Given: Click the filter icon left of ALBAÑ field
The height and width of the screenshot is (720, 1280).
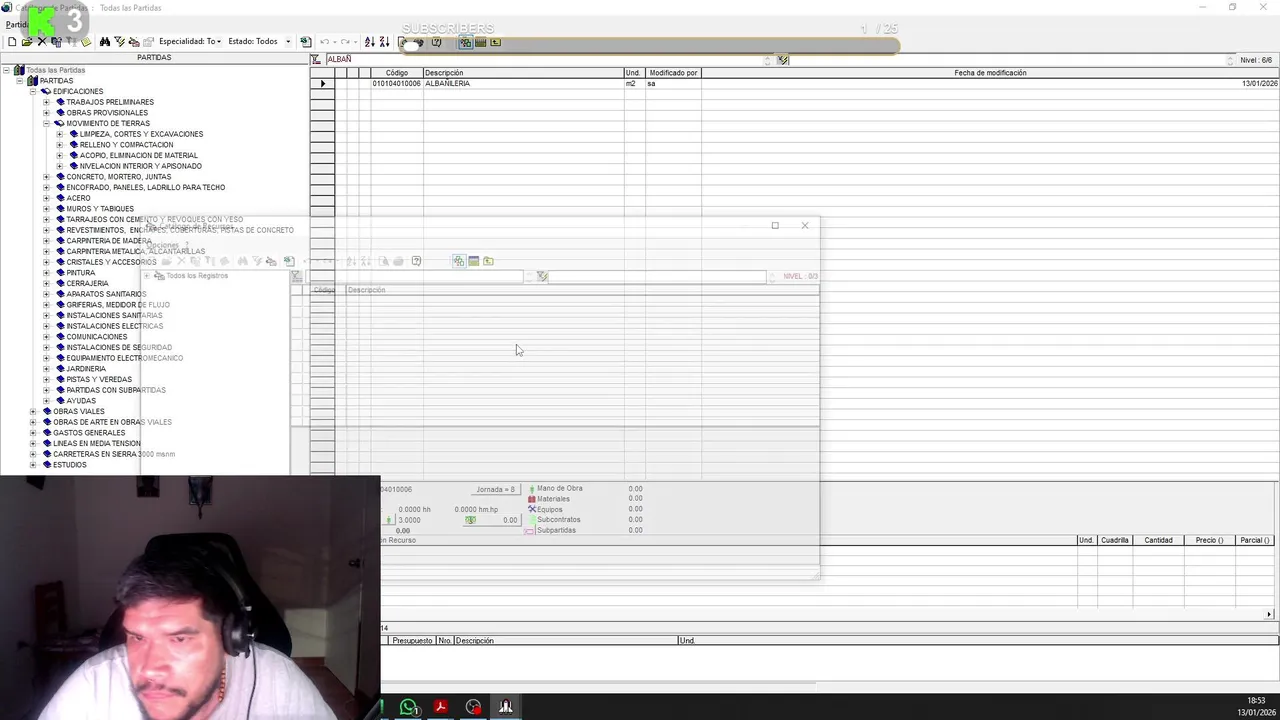Looking at the screenshot, I should (x=316, y=60).
